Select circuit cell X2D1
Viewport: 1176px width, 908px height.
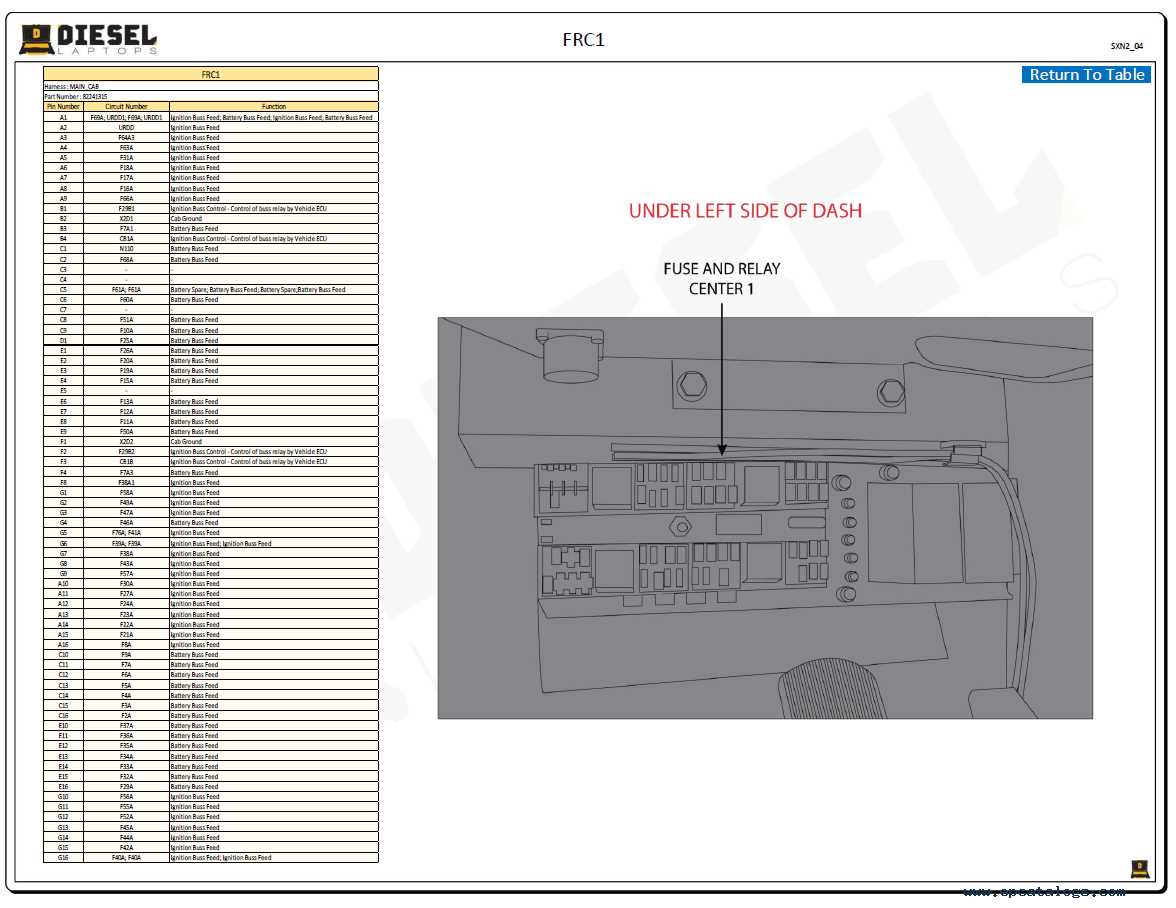click(x=126, y=219)
